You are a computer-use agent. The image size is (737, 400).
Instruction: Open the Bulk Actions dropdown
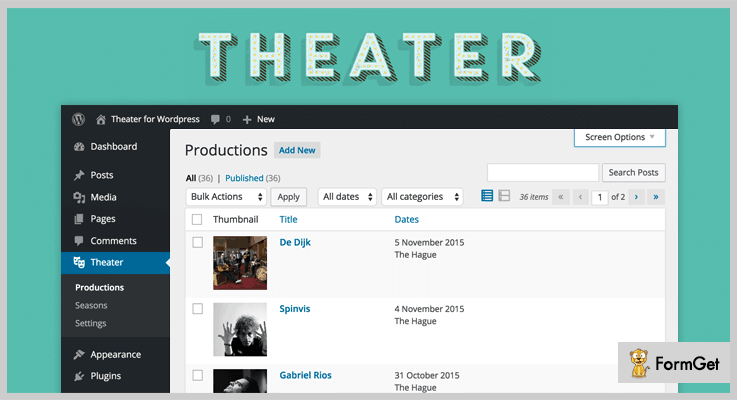(x=226, y=197)
